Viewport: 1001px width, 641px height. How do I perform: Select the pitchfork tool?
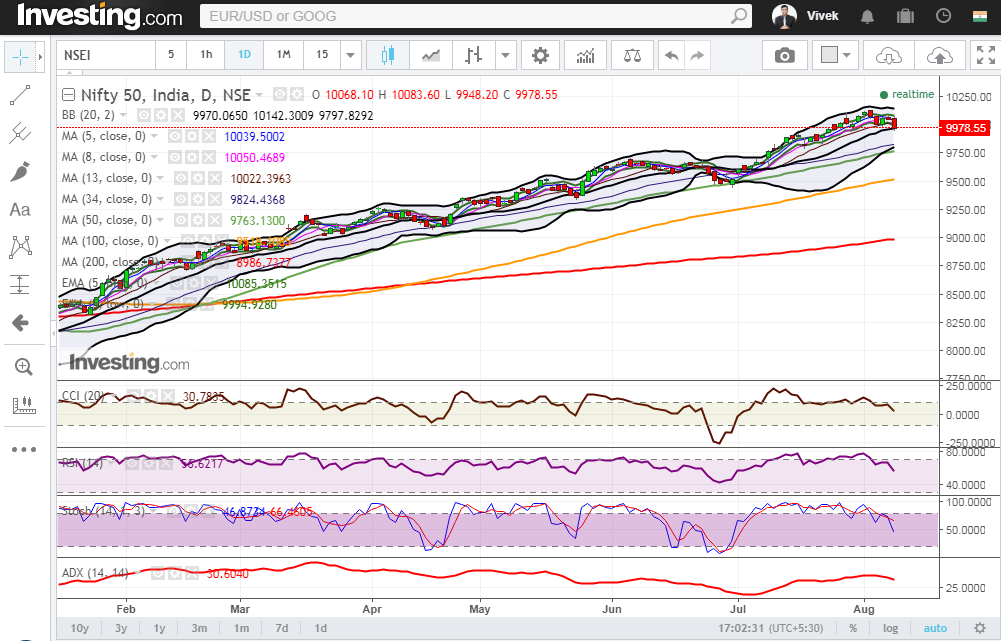pos(20,133)
